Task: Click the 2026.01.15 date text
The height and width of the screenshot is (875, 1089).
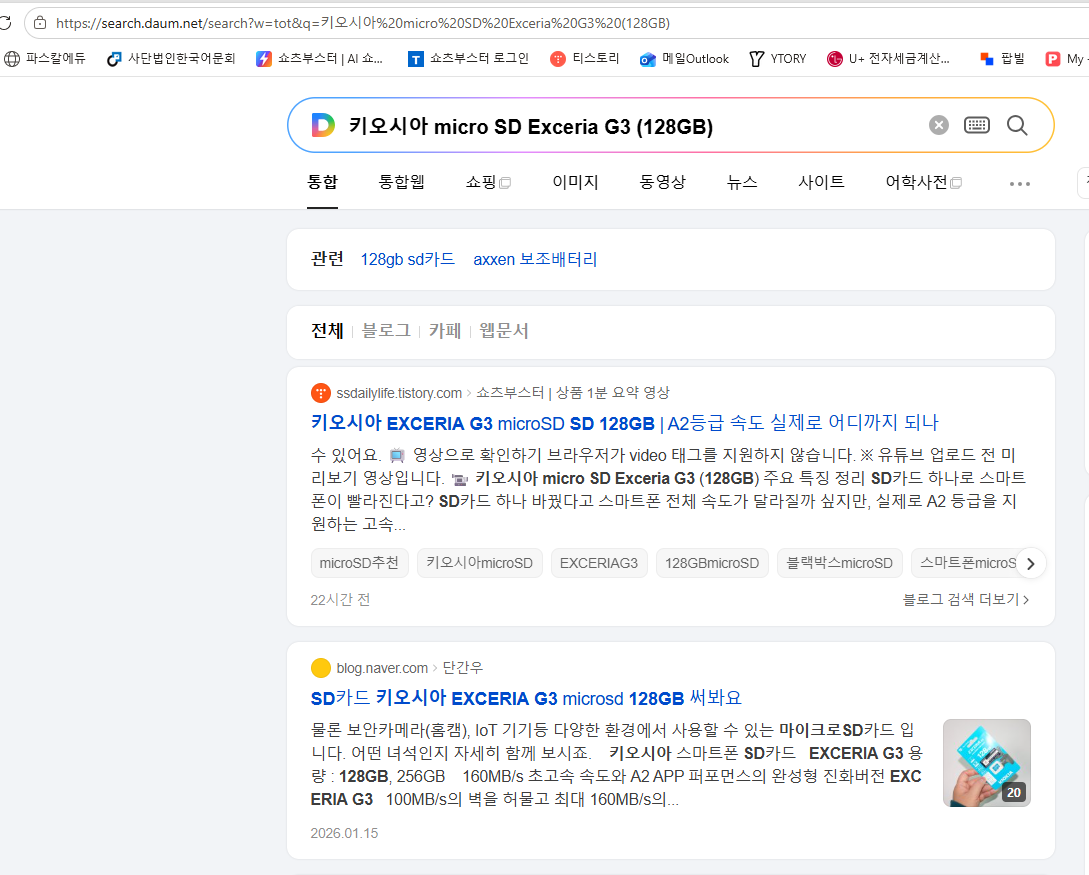Action: click(x=344, y=833)
